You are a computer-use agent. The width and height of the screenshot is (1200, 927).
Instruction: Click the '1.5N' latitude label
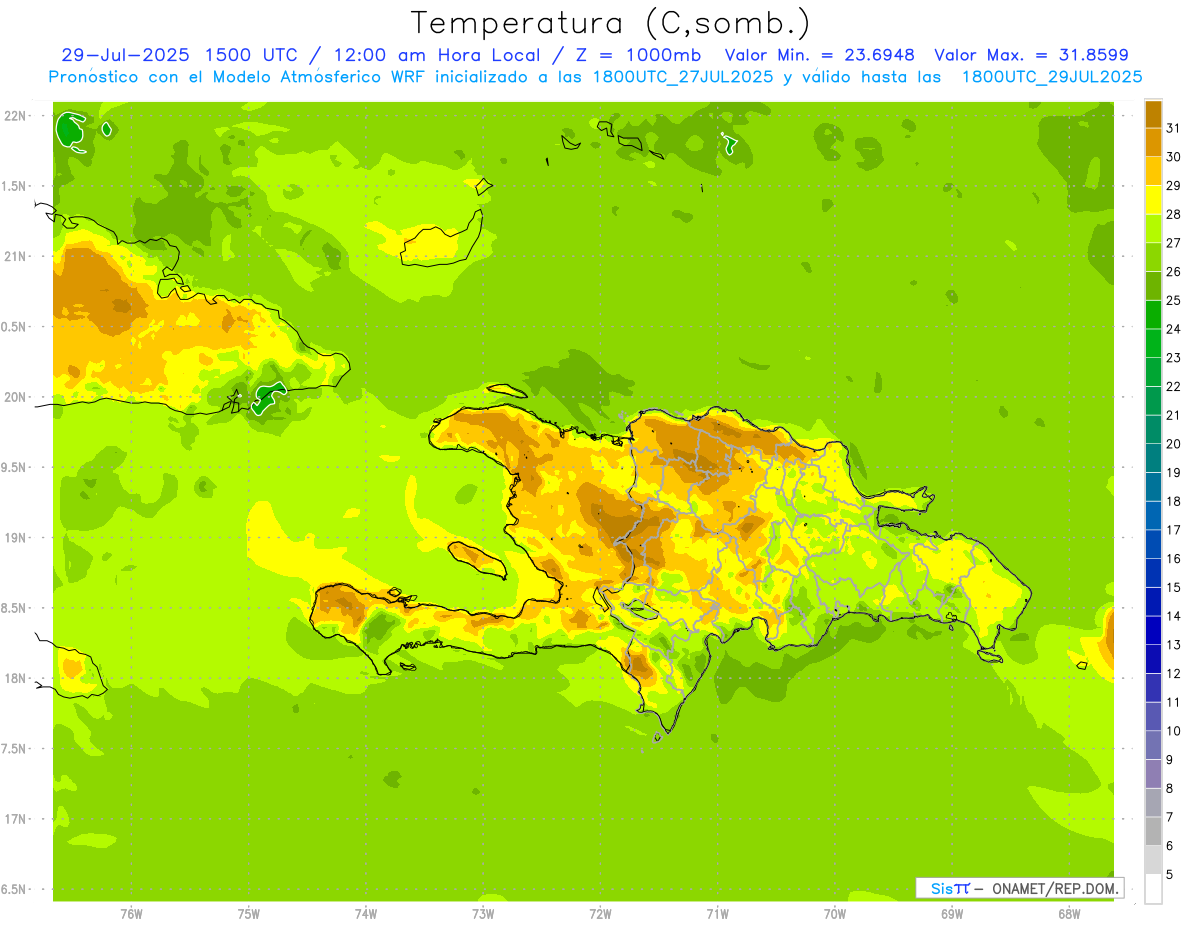point(15,186)
